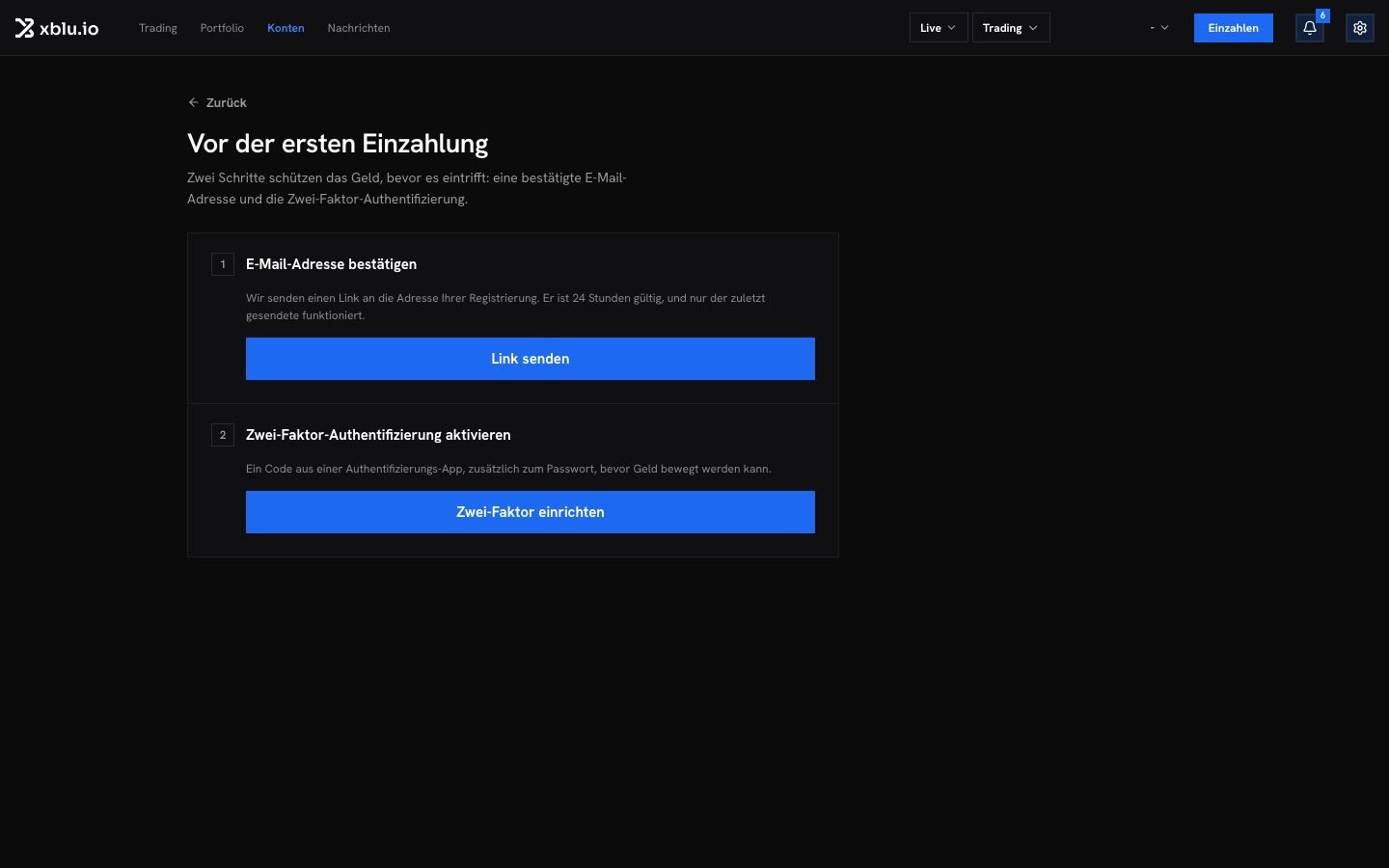1389x868 pixels.
Task: Follow the Zurück link
Action: [x=217, y=102]
